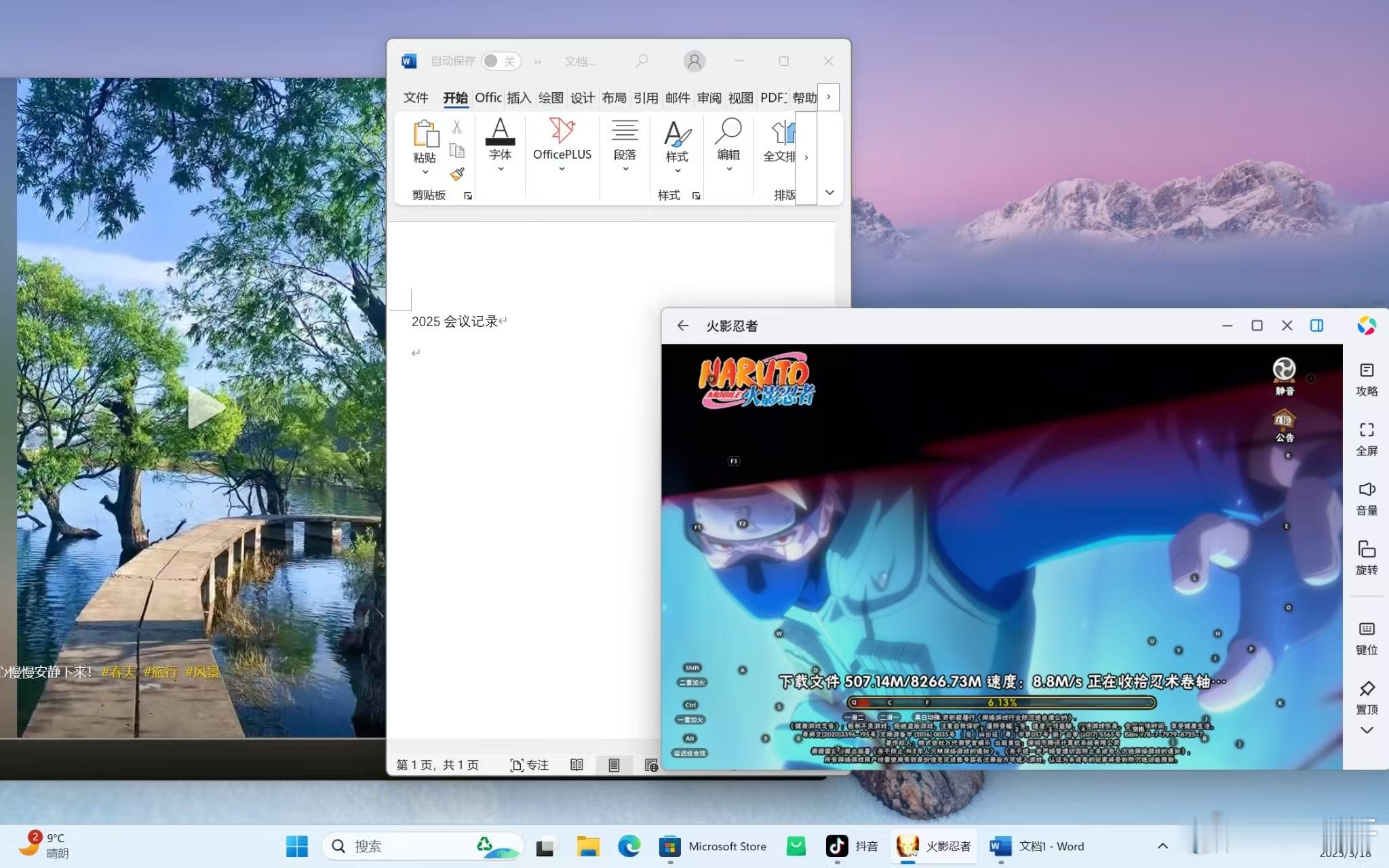1389x868 pixels.
Task: Click the 全屏 fullscreen sidebar icon
Action: tap(1367, 439)
